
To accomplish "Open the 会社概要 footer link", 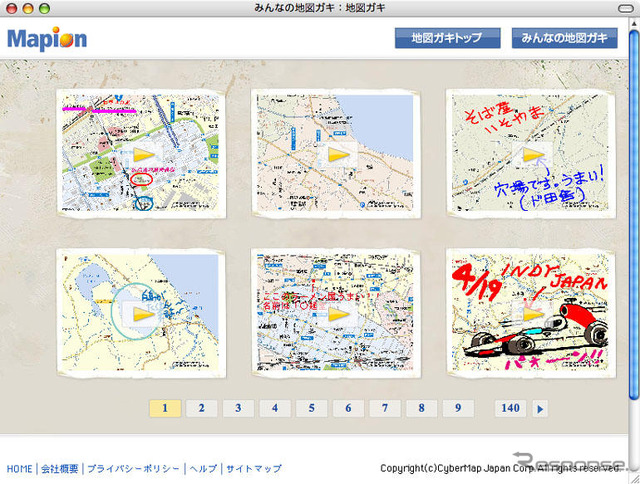I will point(60,469).
